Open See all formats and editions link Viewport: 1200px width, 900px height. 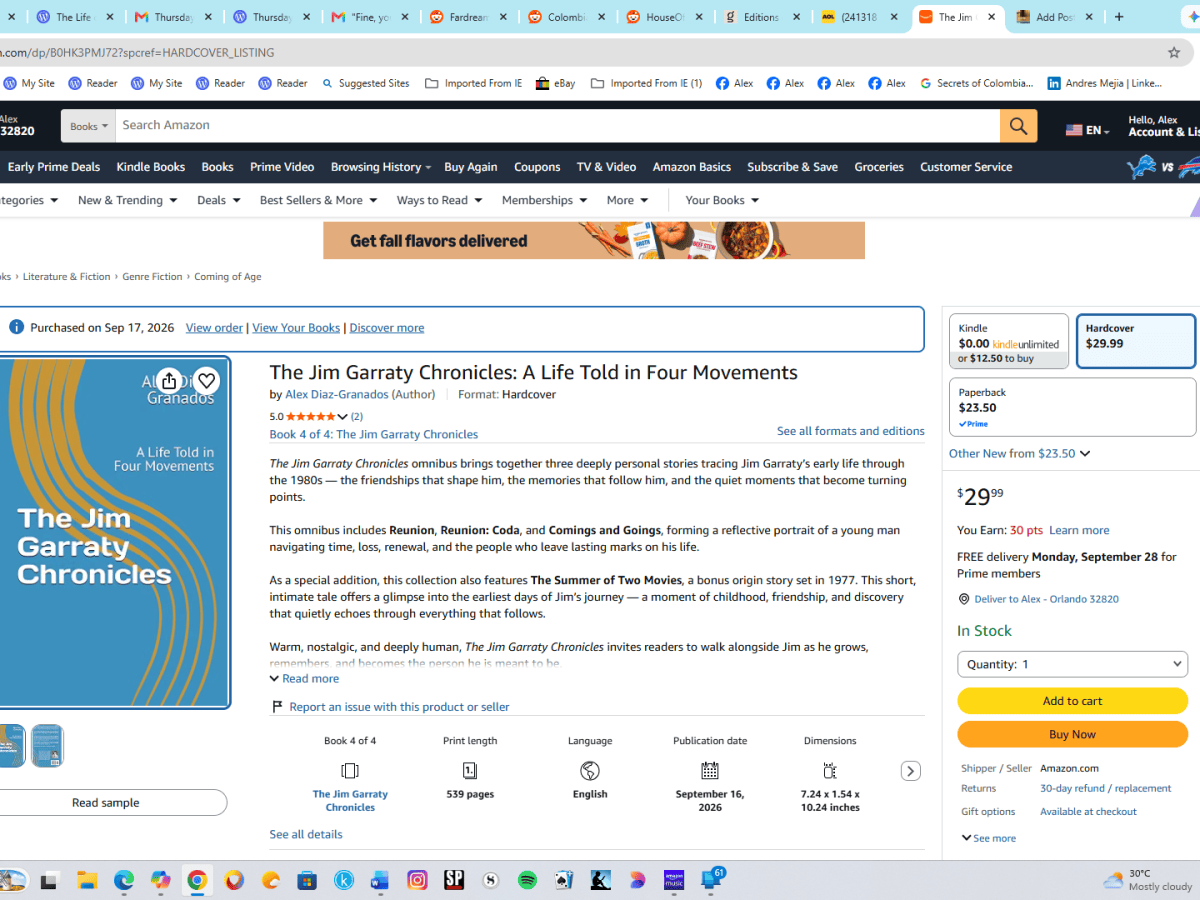point(850,431)
